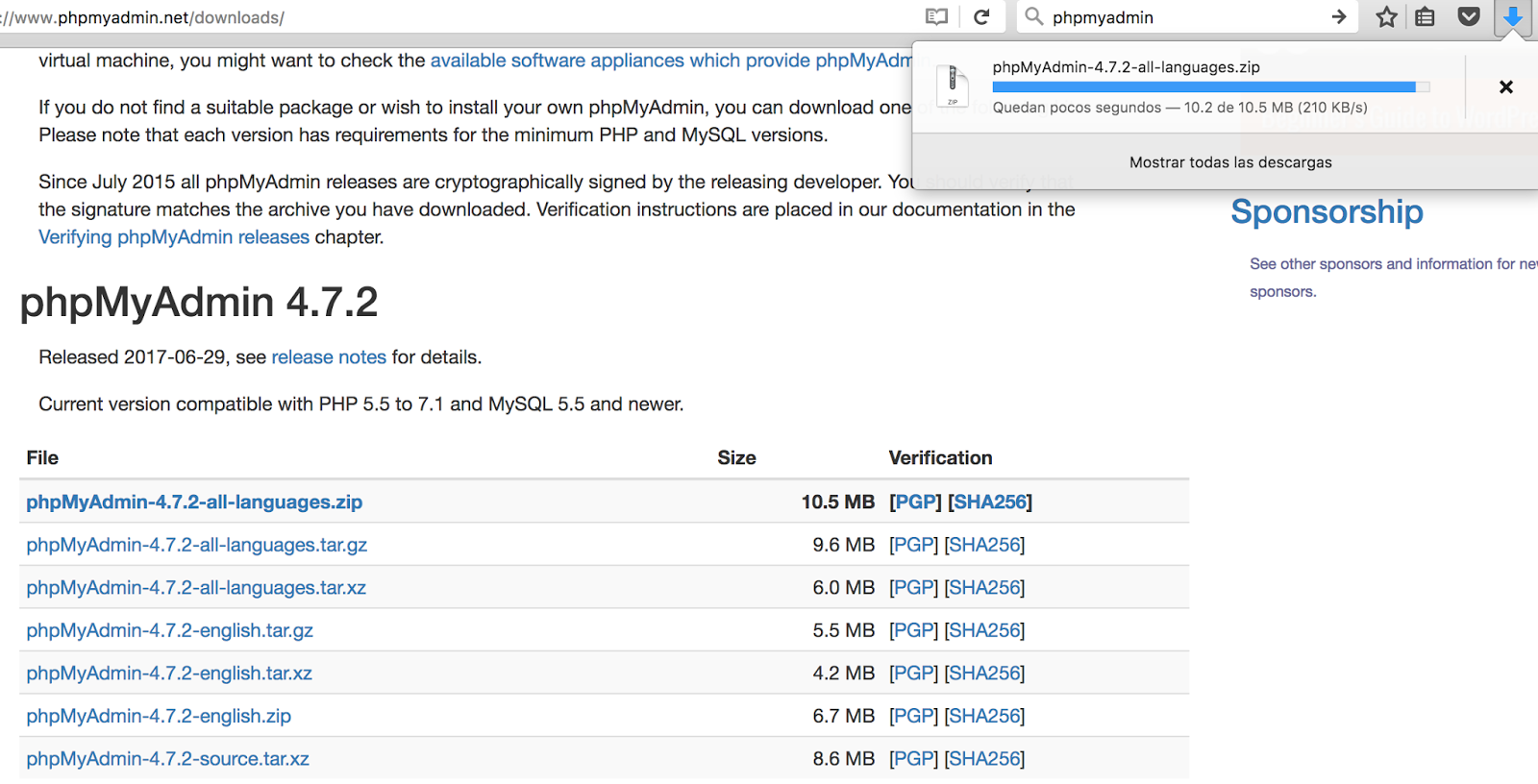
Task: Open the release notes link
Action: click(x=329, y=357)
